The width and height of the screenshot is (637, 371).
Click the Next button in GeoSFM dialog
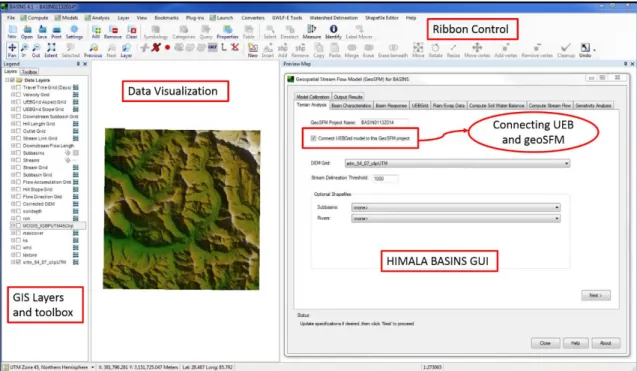[x=596, y=295]
